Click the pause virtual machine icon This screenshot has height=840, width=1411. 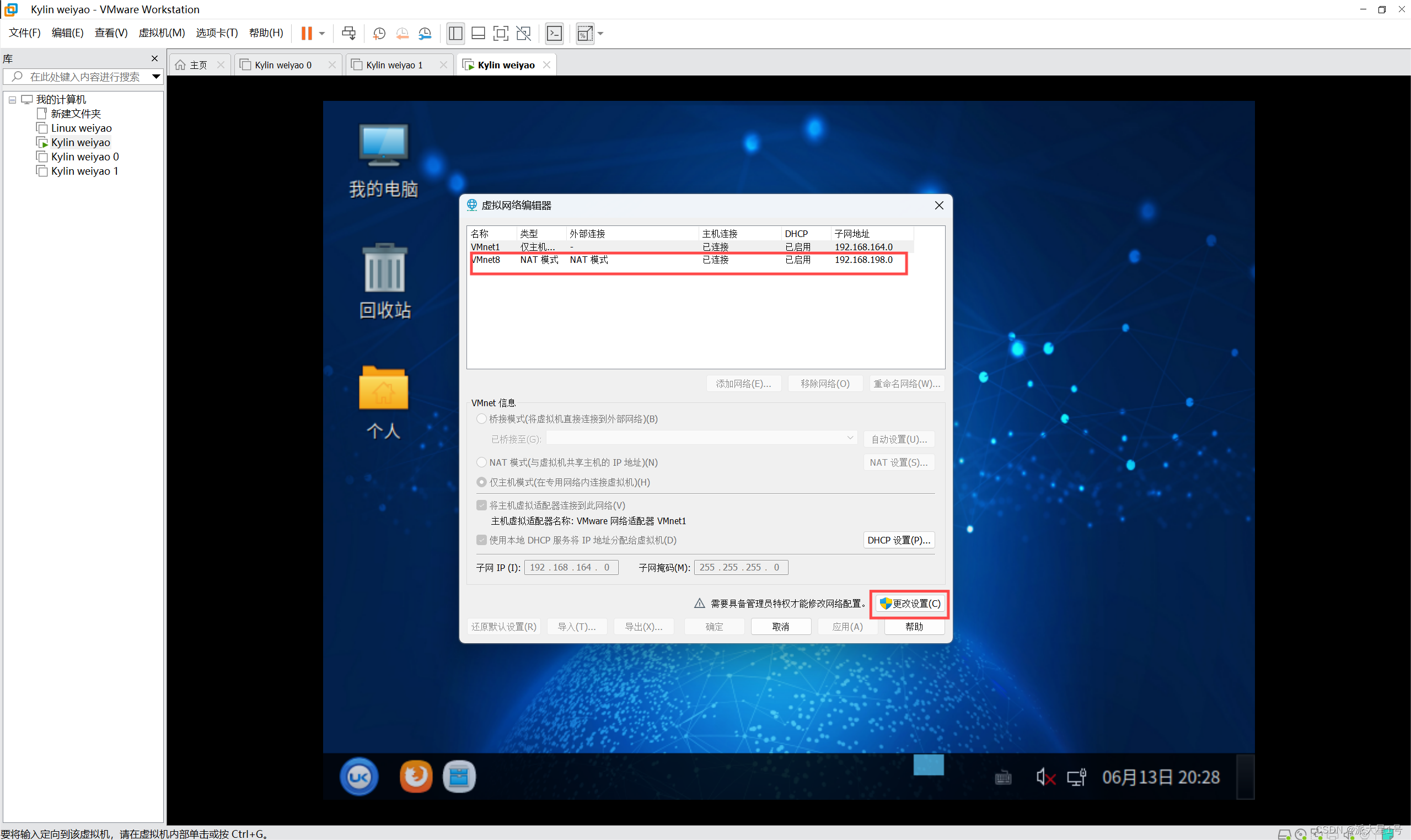click(307, 34)
